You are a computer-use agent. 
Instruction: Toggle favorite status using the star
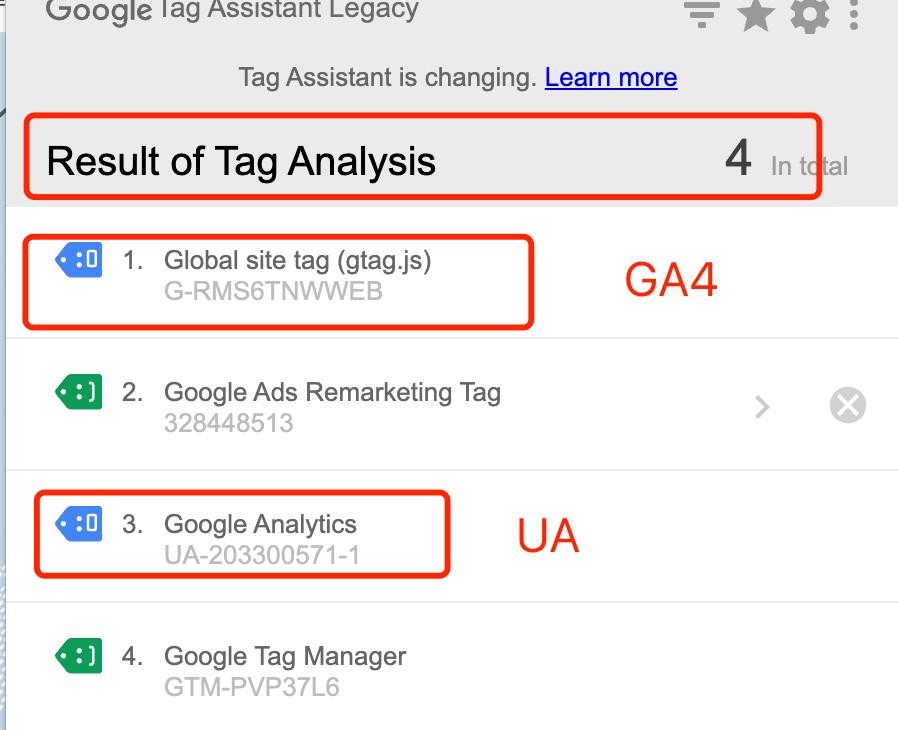click(x=756, y=14)
